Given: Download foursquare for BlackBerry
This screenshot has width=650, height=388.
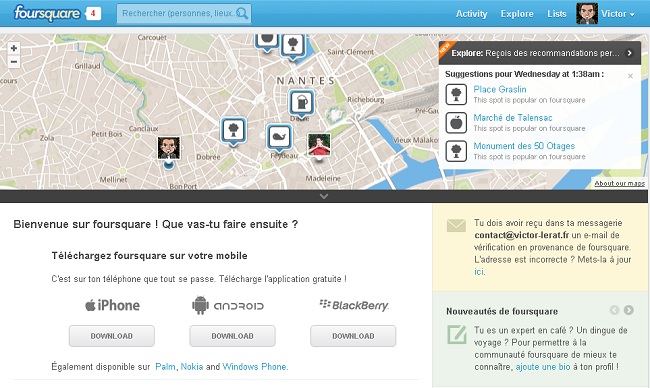Looking at the screenshot, I should pos(353,336).
